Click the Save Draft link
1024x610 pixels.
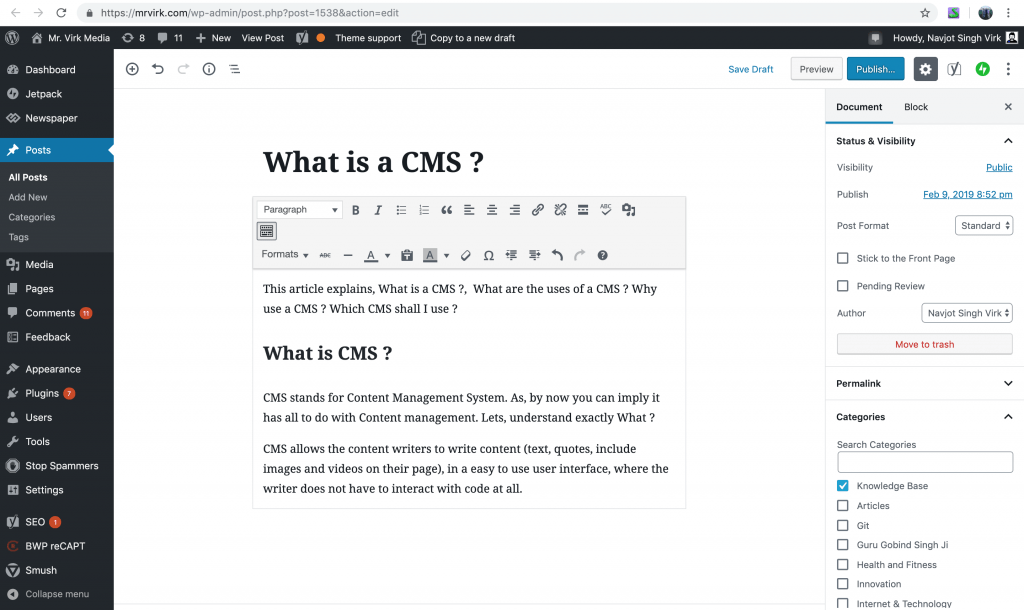click(x=750, y=69)
